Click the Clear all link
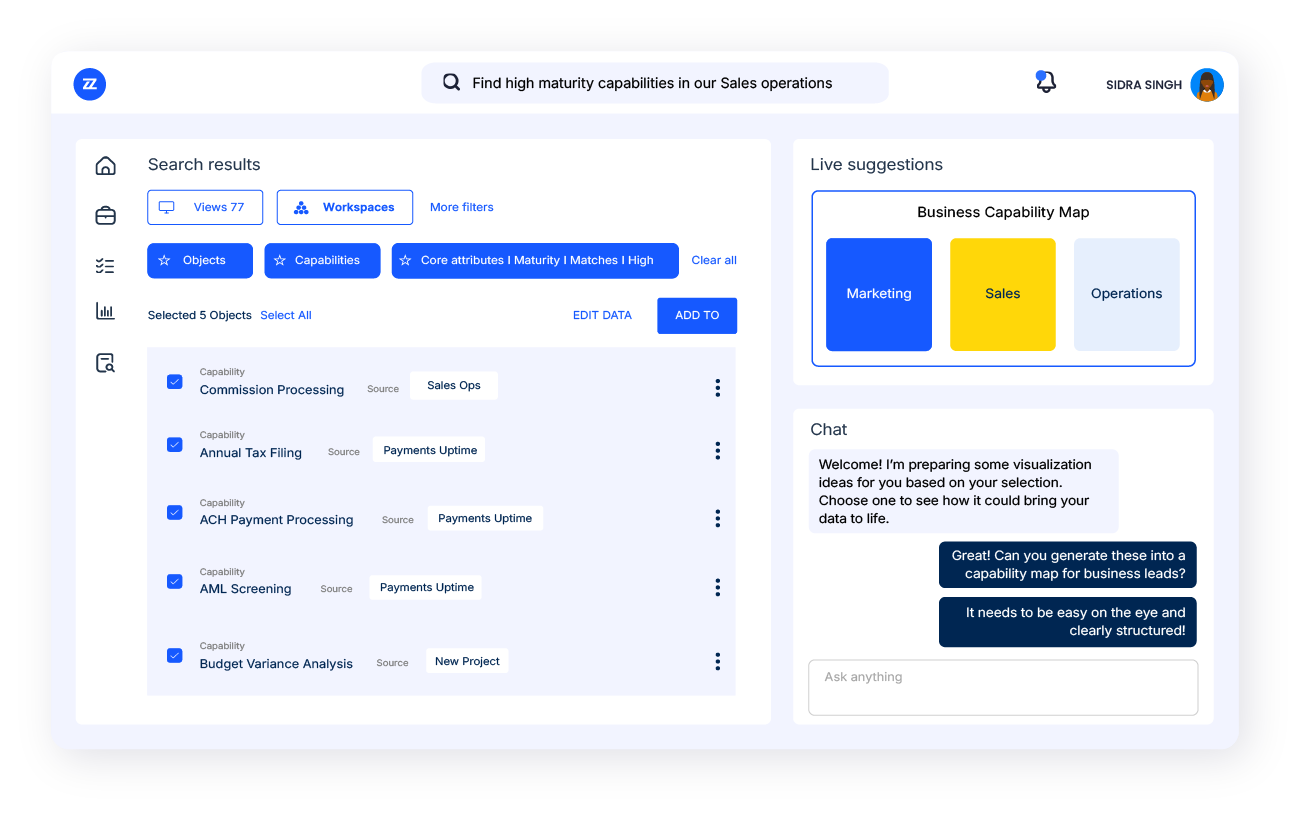This screenshot has height=820, width=1309. (x=714, y=260)
